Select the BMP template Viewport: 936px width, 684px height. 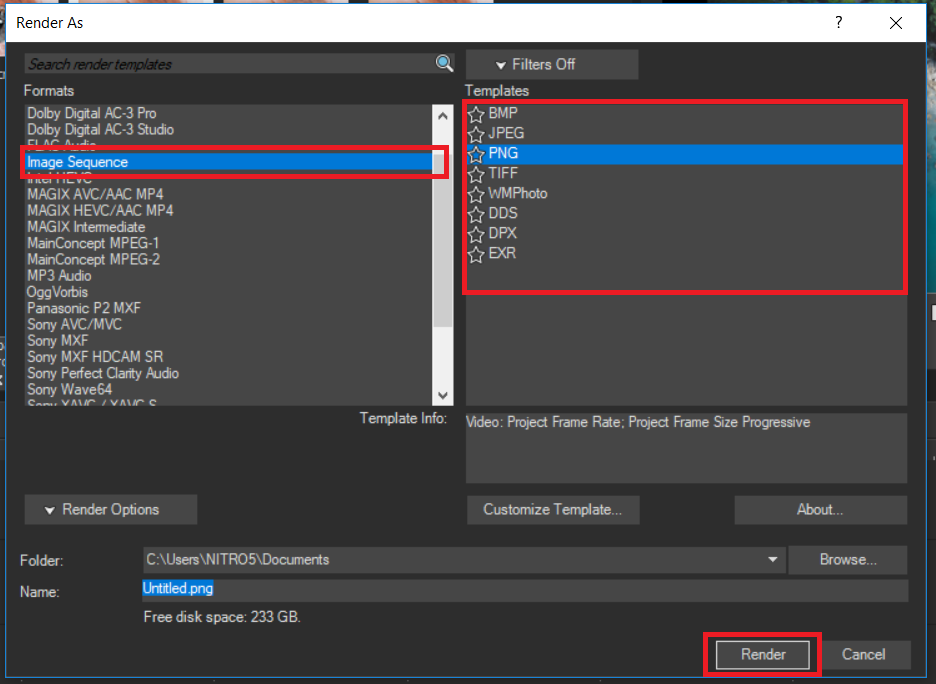tap(685, 113)
